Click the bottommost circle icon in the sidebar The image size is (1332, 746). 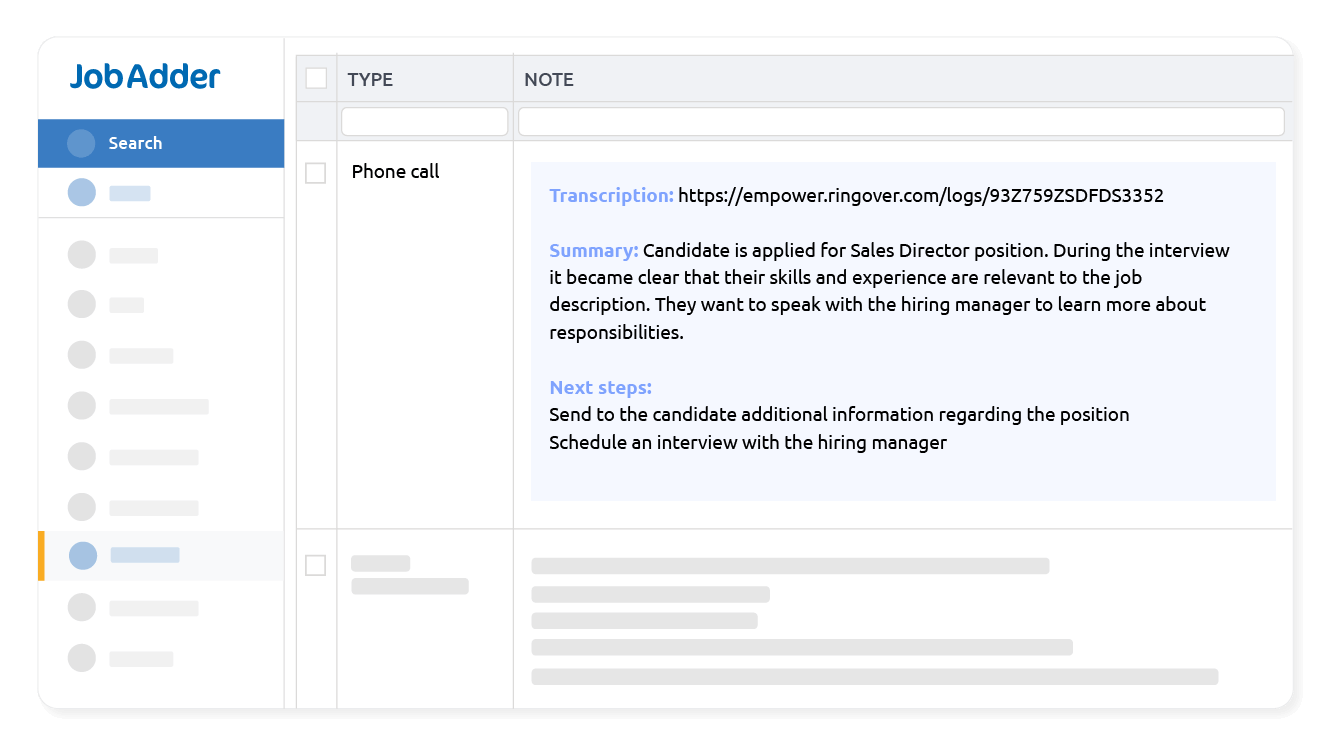(x=82, y=658)
